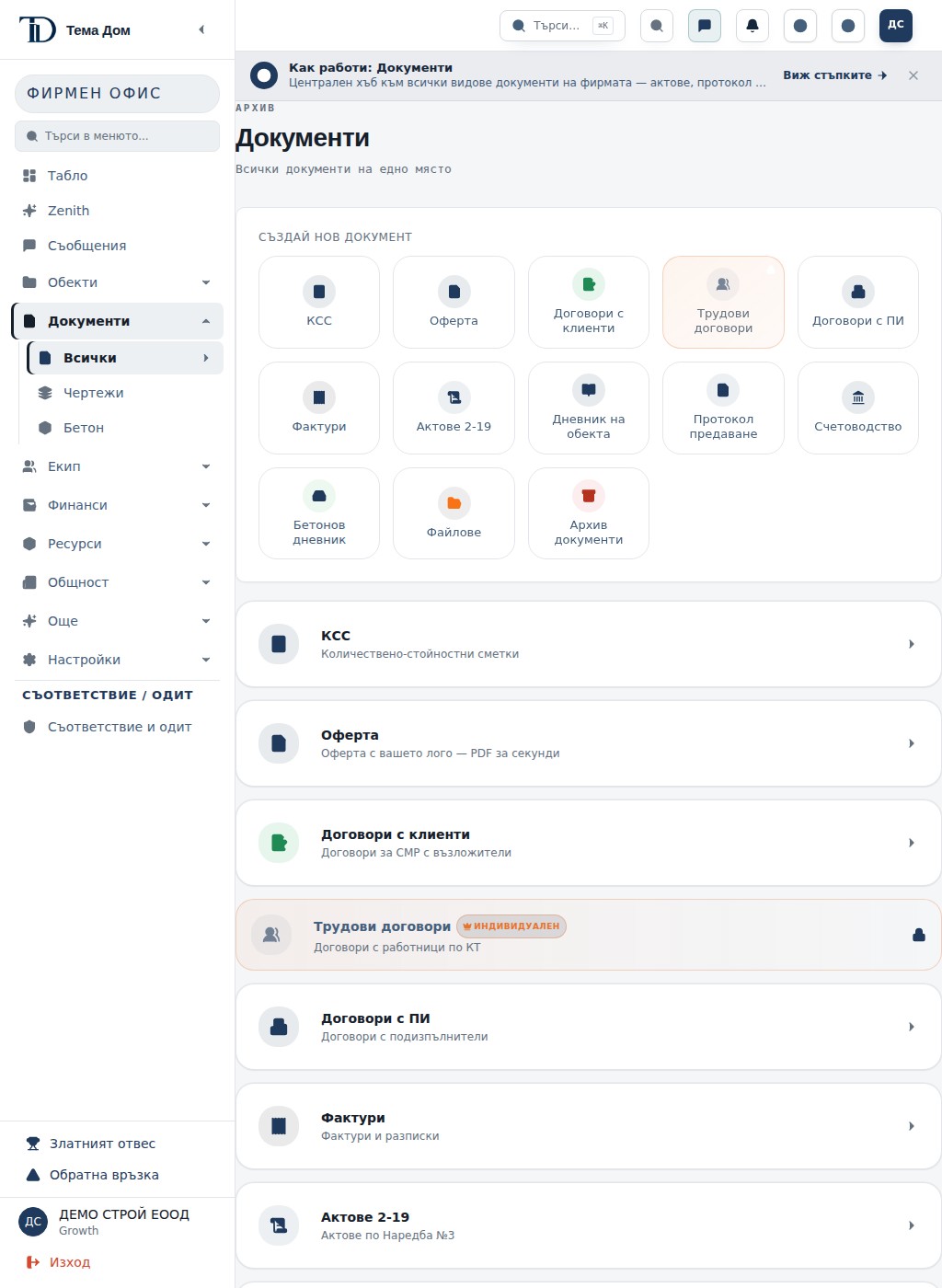Open notifications bell in the top bar

click(x=752, y=26)
